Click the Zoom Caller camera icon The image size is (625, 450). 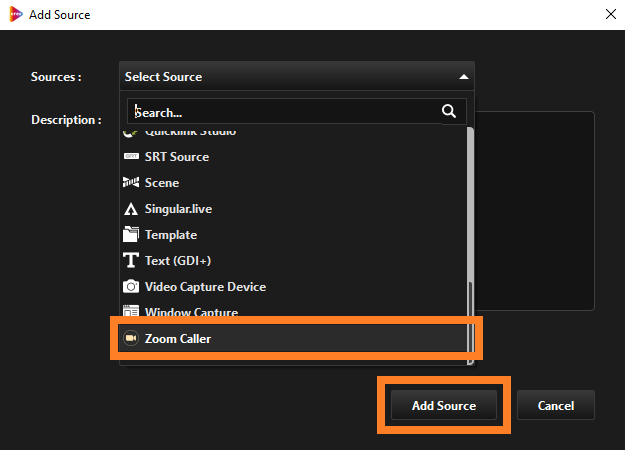131,338
